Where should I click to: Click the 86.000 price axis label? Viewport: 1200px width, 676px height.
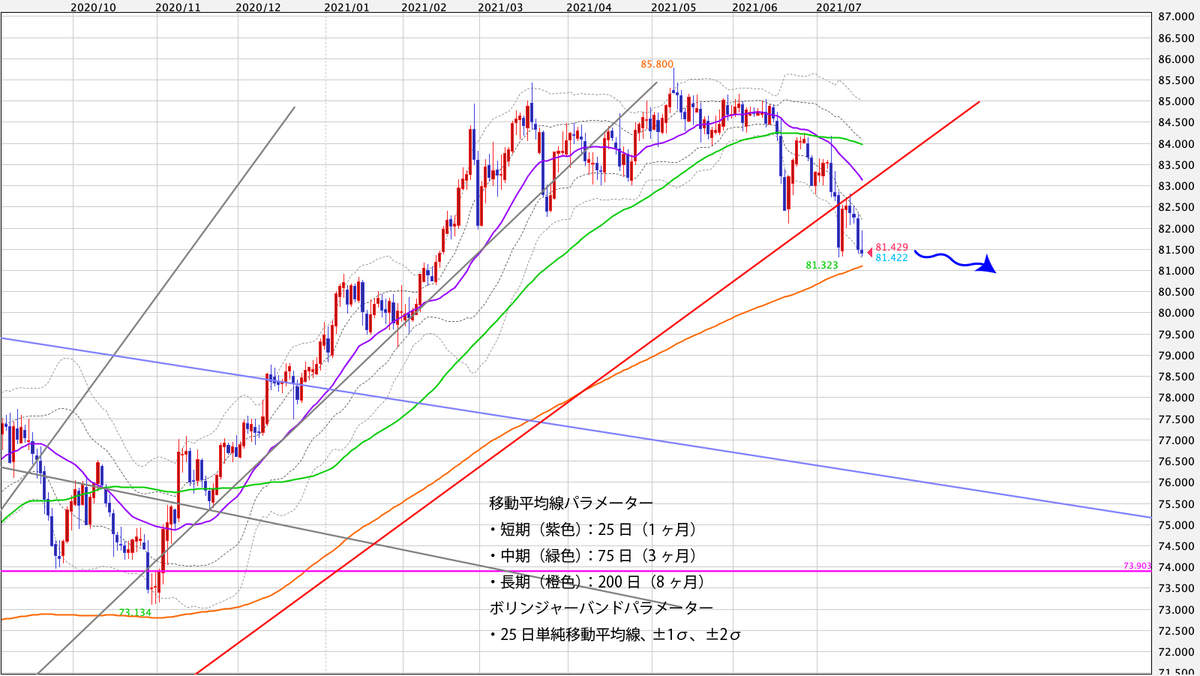(1178, 59)
